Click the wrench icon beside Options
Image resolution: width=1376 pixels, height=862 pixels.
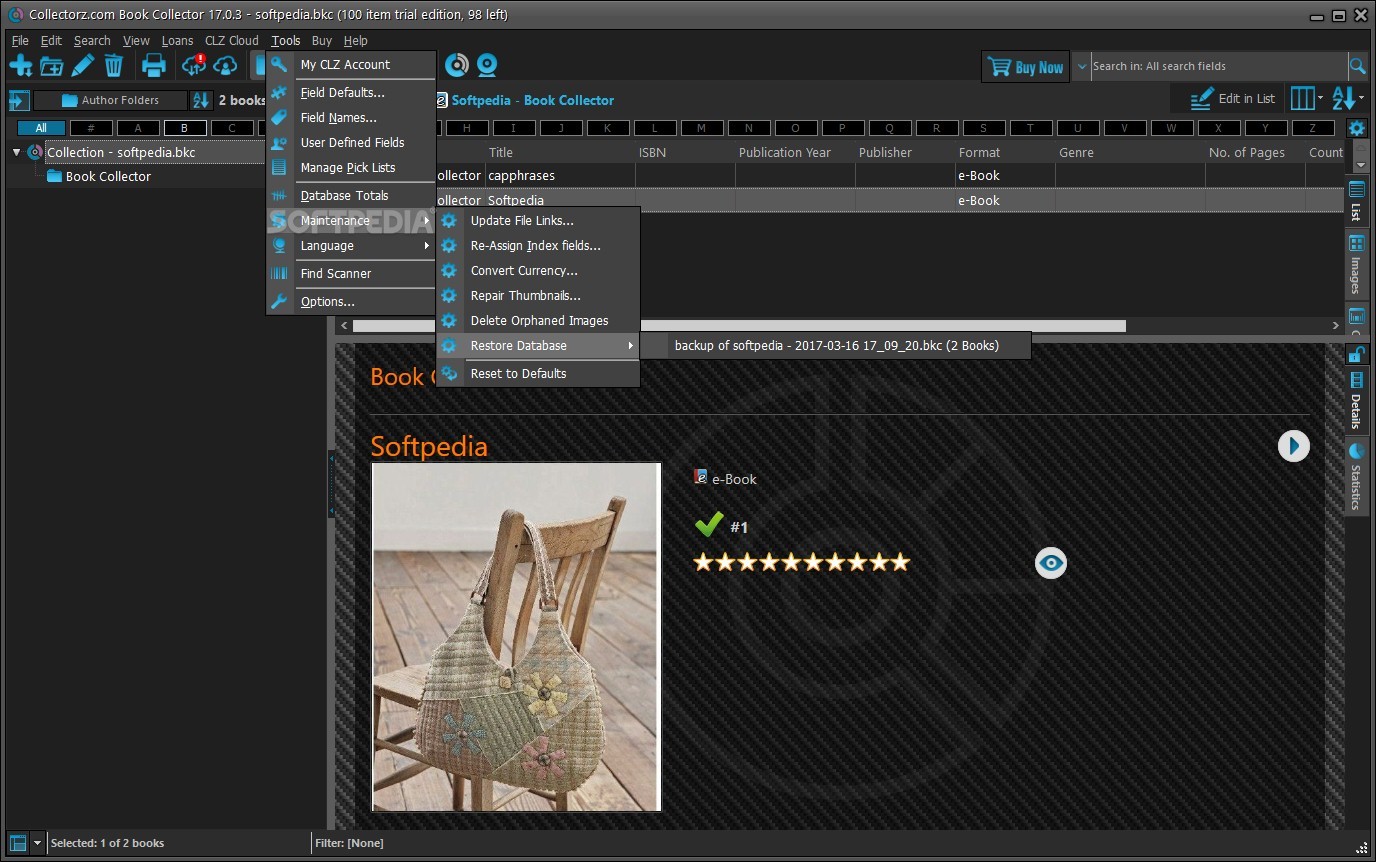pyautogui.click(x=279, y=302)
